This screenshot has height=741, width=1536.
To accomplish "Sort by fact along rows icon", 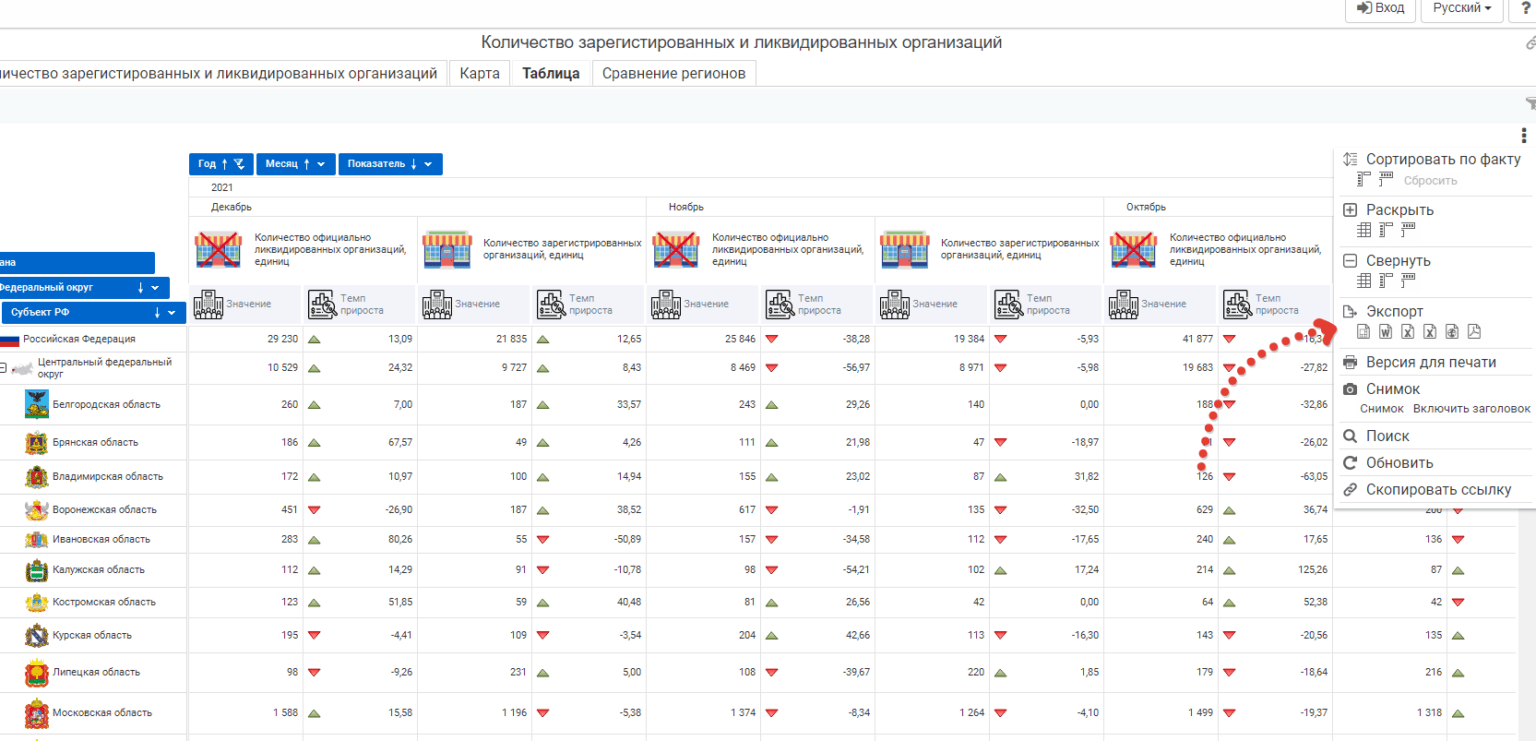I will 1364,180.
